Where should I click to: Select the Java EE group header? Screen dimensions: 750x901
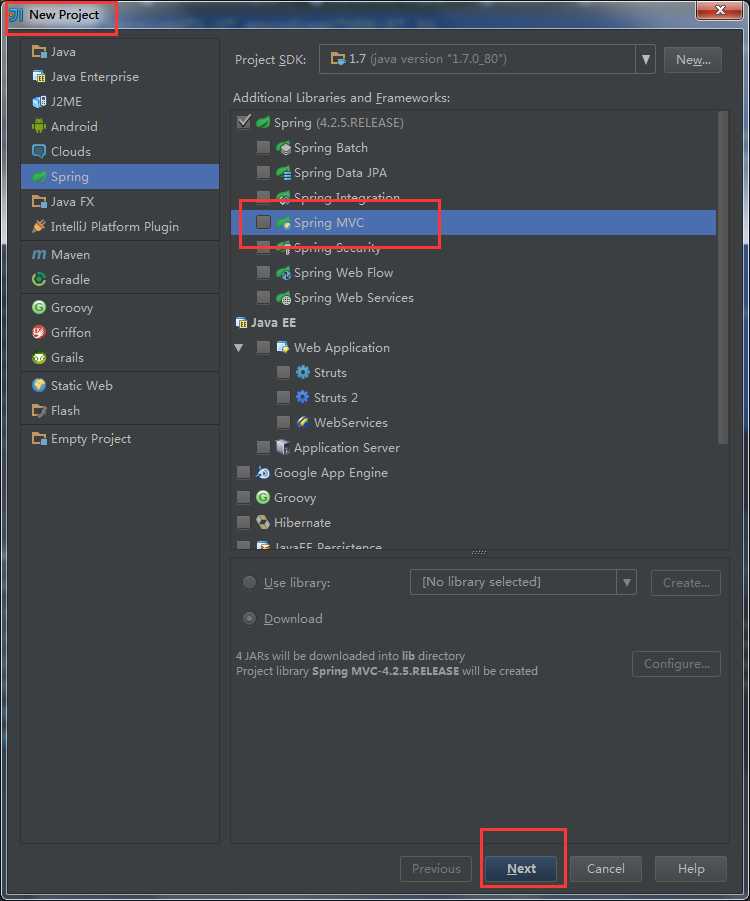266,322
